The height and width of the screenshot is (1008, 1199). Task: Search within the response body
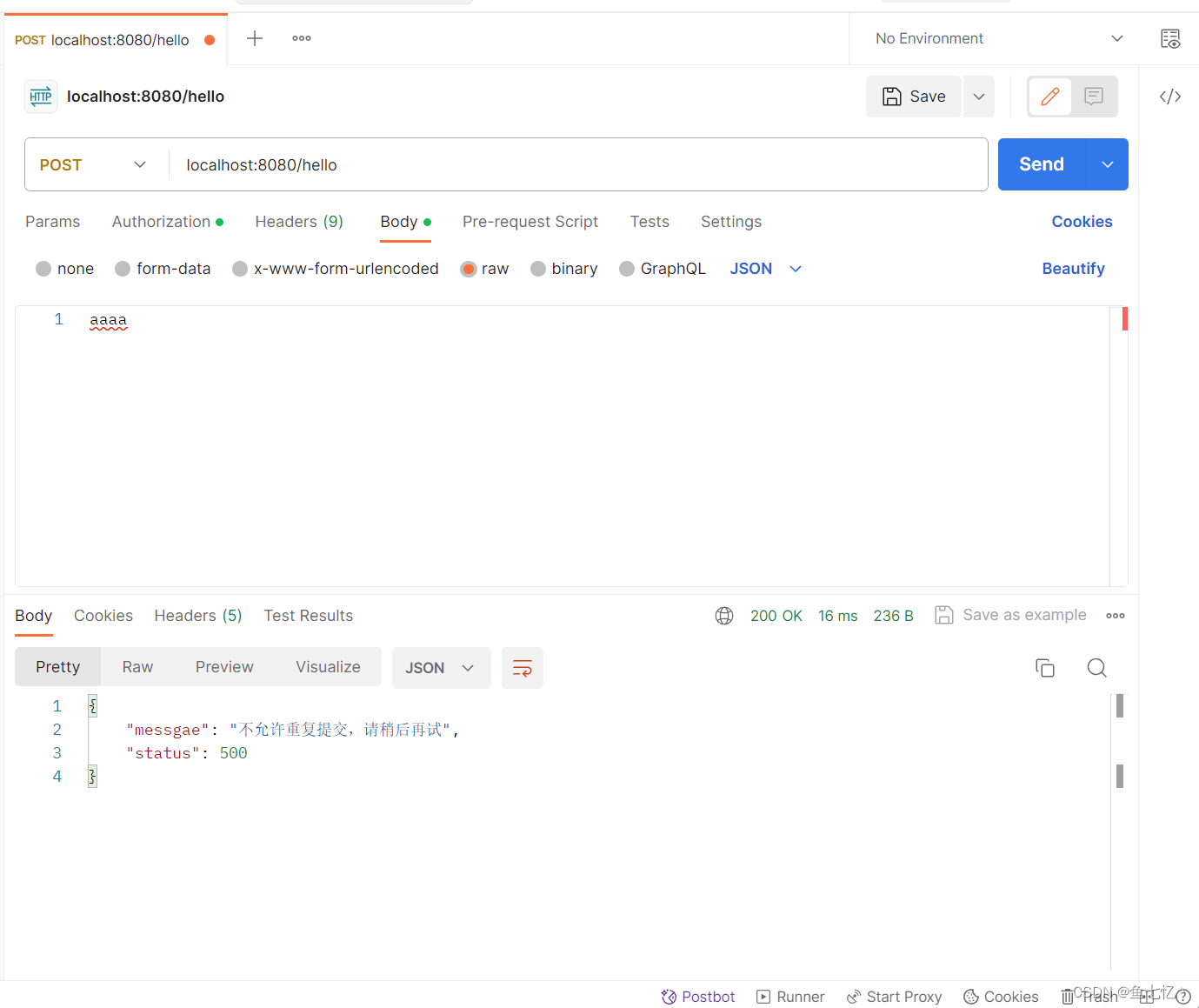coord(1096,667)
